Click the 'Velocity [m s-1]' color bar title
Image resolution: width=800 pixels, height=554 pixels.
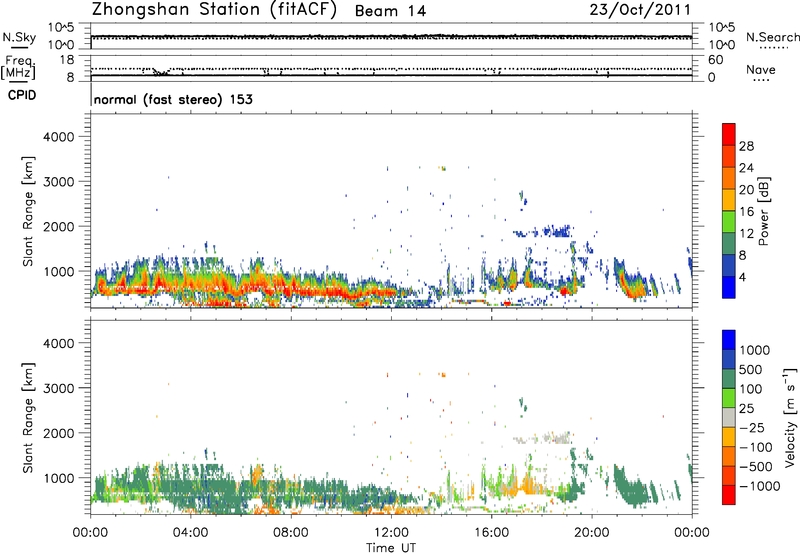pyautogui.click(x=790, y=417)
